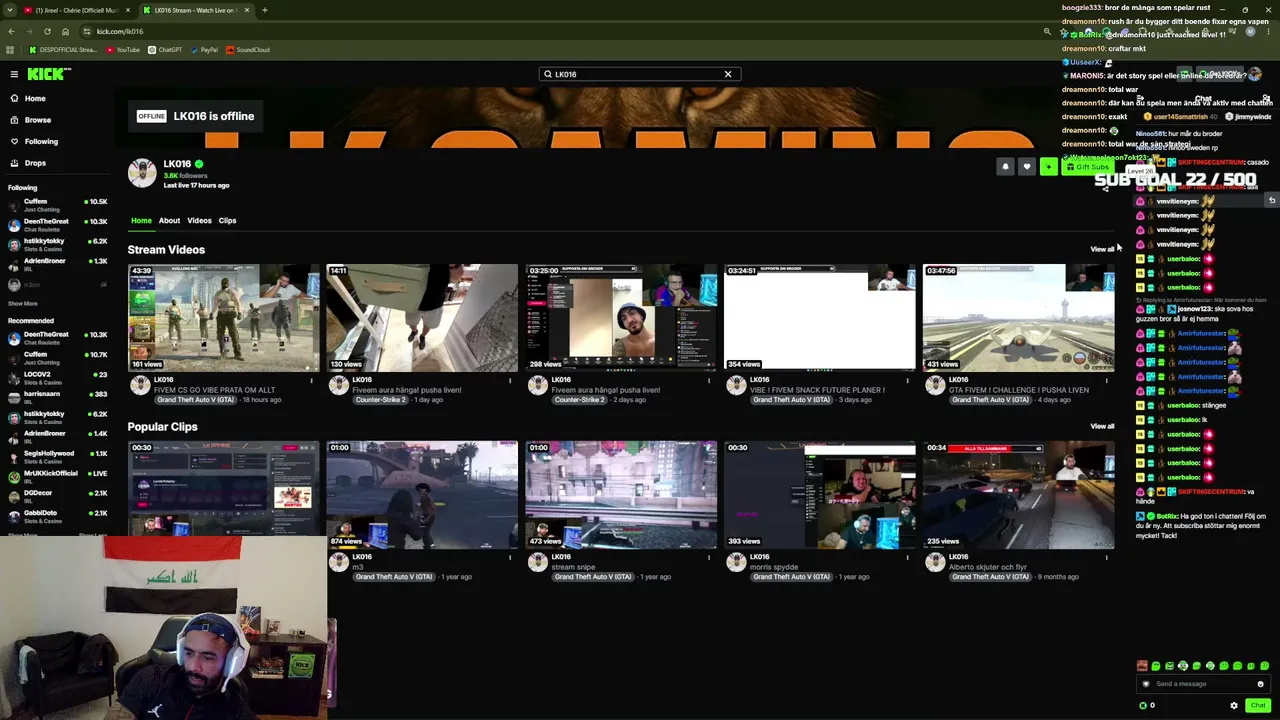Toggle the channel notification bell
This screenshot has height=720, width=1280.
tap(1005, 167)
